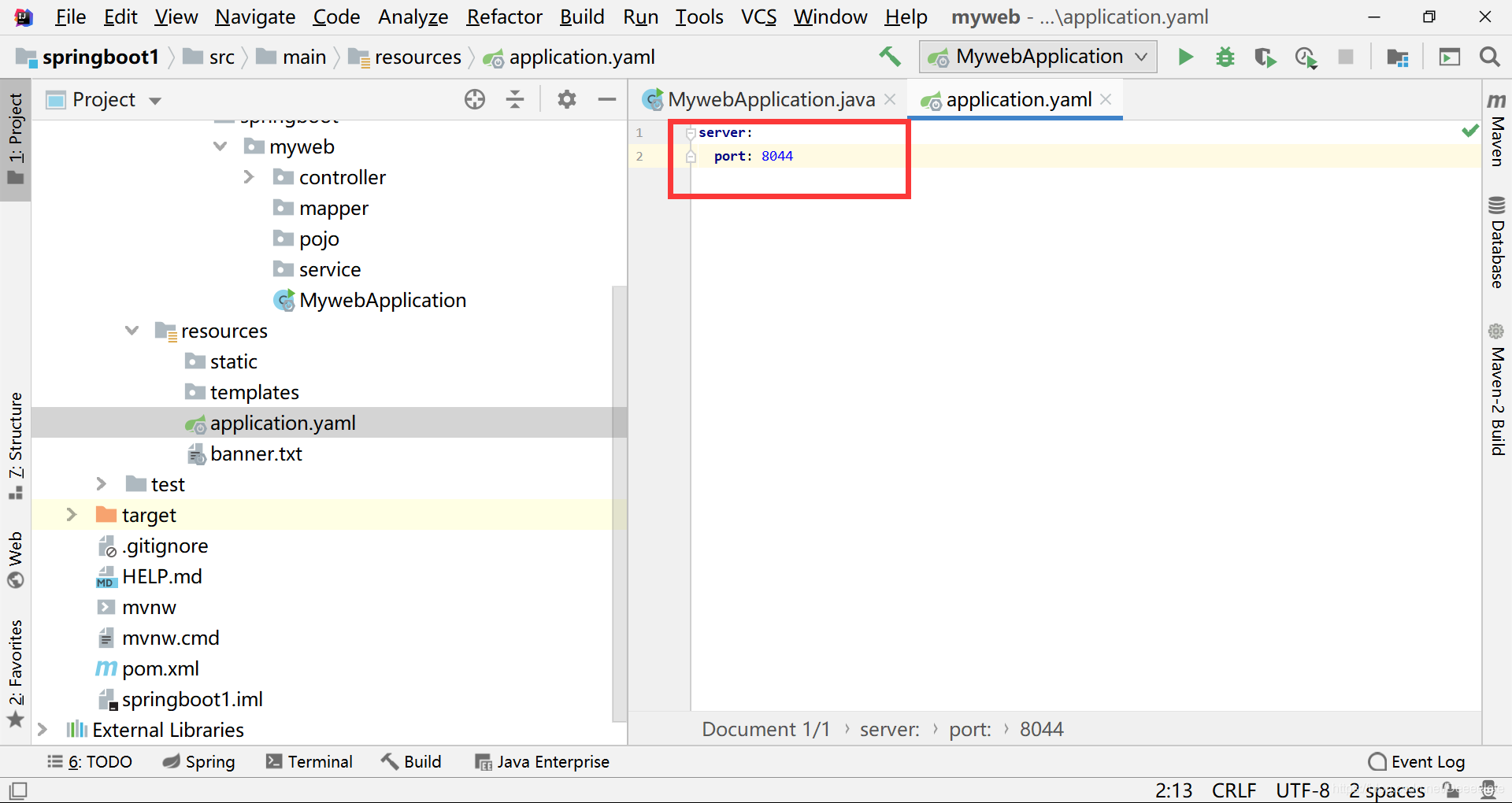Viewport: 1512px width, 803px height.
Task: Start debugging with the bug icon
Action: click(1225, 57)
